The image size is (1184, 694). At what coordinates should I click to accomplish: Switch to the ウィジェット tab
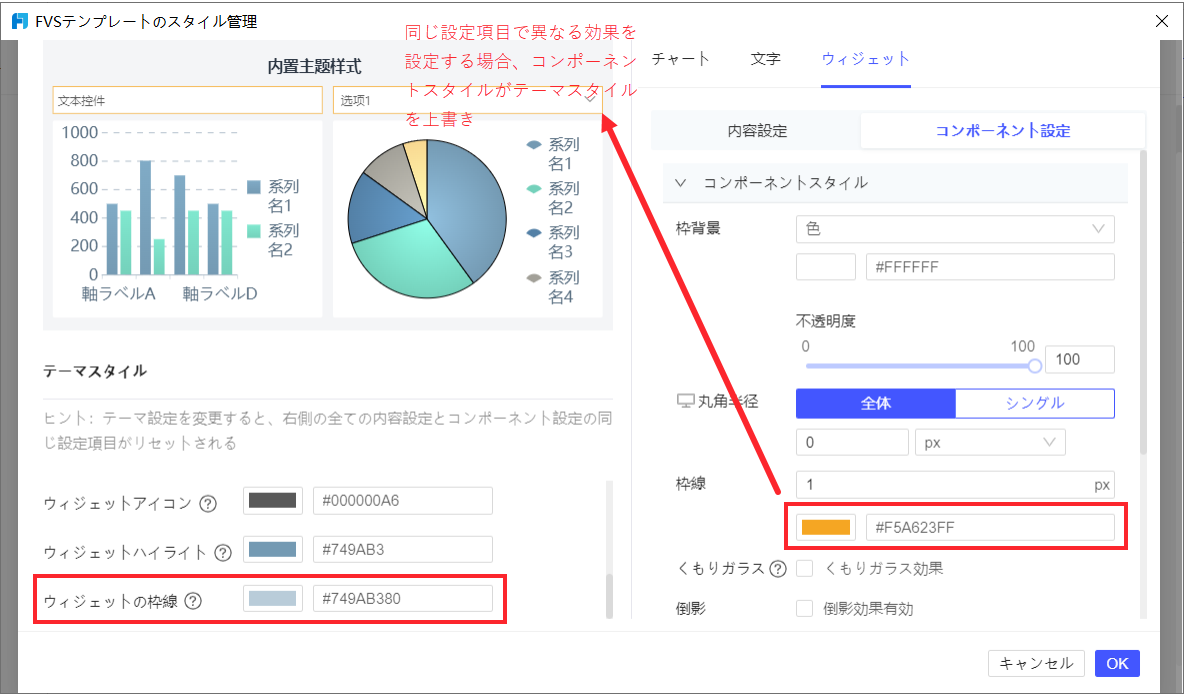pyautogui.click(x=865, y=59)
